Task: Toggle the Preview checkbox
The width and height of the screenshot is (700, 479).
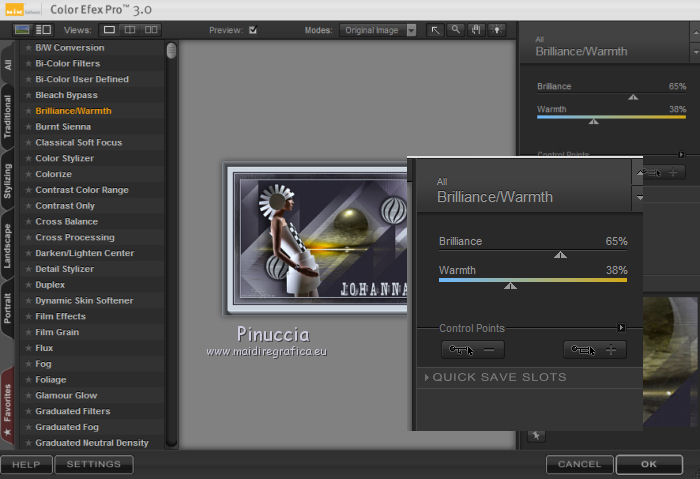Action: click(x=253, y=30)
